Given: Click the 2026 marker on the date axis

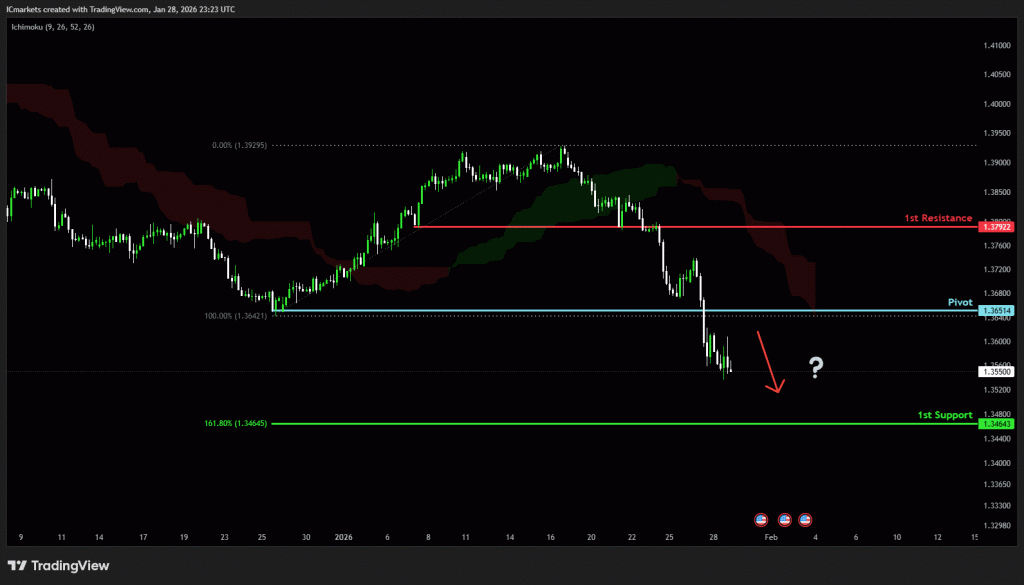Looking at the screenshot, I should pyautogui.click(x=345, y=537).
